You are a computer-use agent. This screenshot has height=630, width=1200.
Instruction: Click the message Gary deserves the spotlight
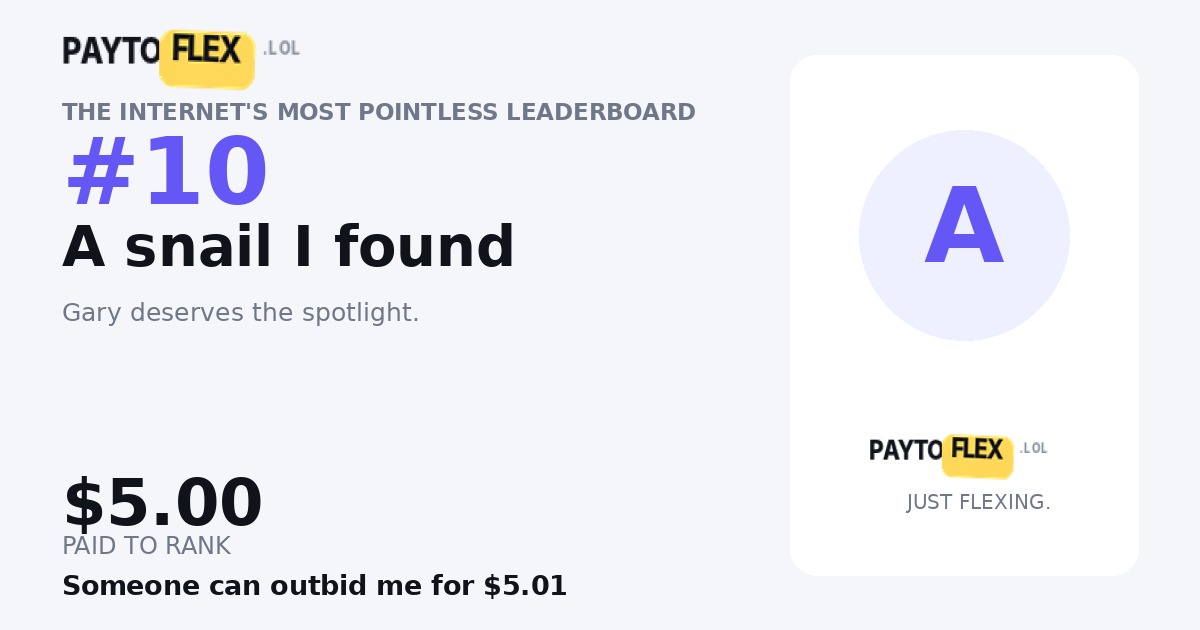tap(241, 313)
